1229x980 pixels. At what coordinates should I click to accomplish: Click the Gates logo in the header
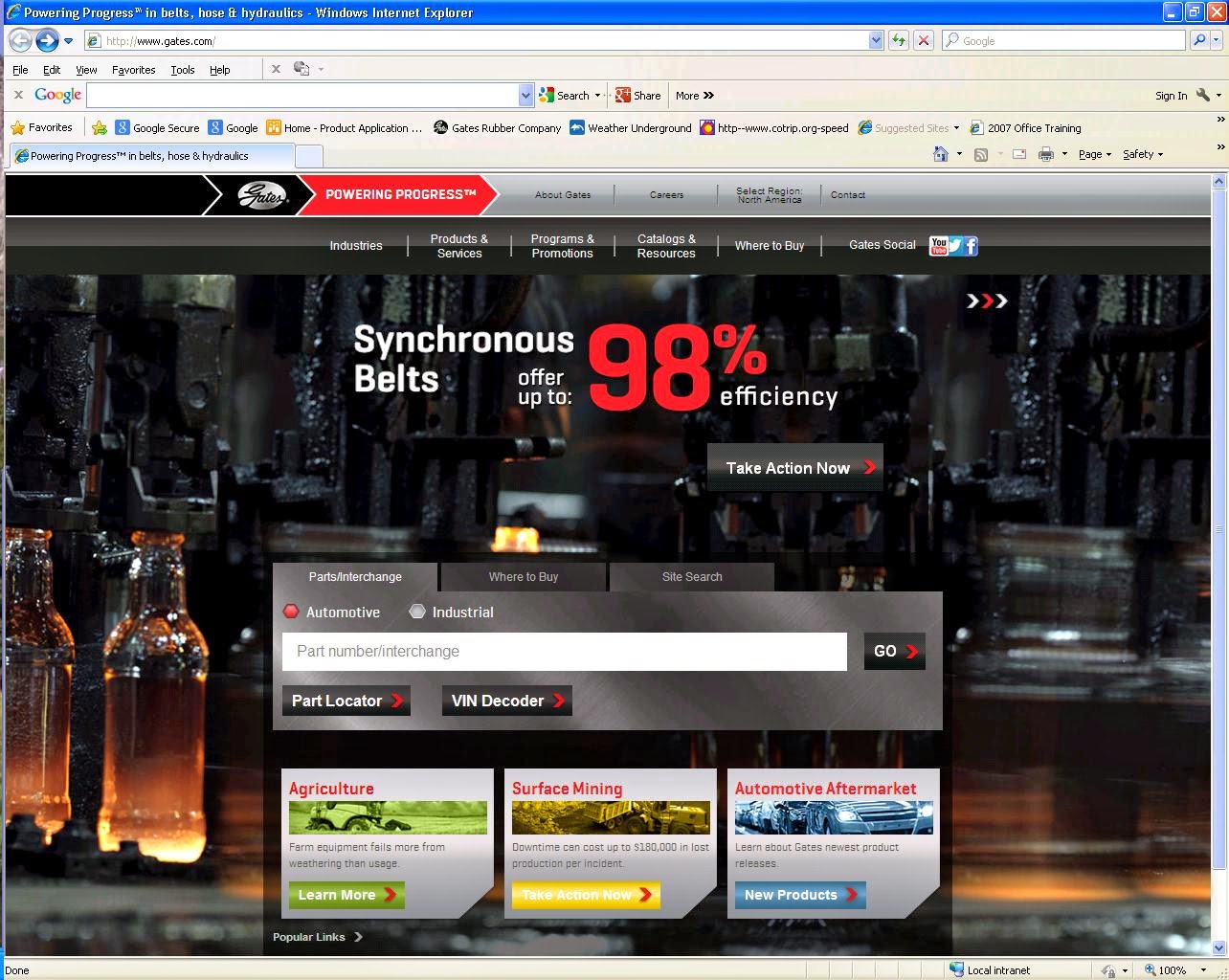(x=262, y=195)
